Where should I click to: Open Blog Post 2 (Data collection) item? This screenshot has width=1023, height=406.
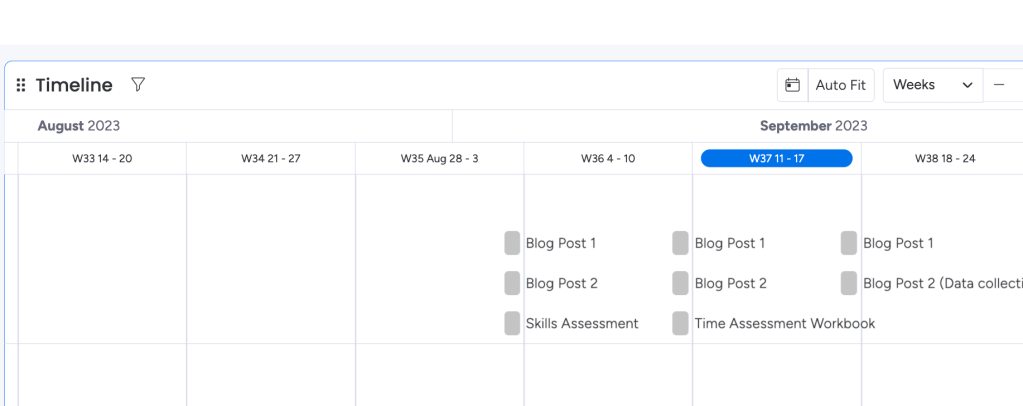940,283
